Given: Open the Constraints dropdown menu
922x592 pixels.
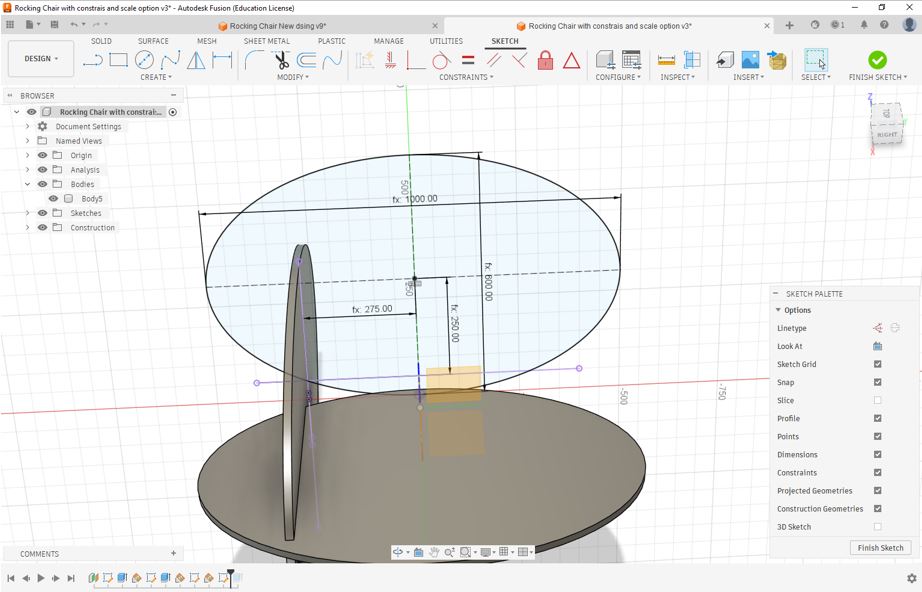Looking at the screenshot, I should pyautogui.click(x=464, y=77).
